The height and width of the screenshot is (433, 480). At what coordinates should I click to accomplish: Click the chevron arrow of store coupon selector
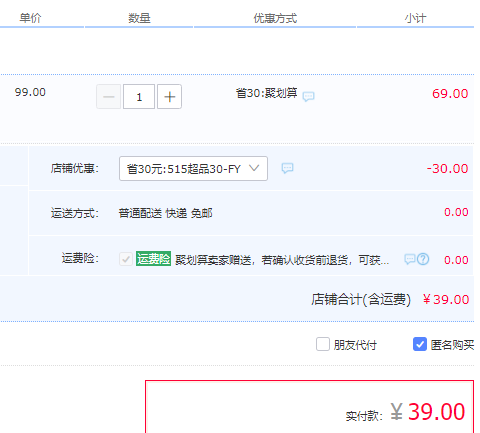(x=254, y=168)
